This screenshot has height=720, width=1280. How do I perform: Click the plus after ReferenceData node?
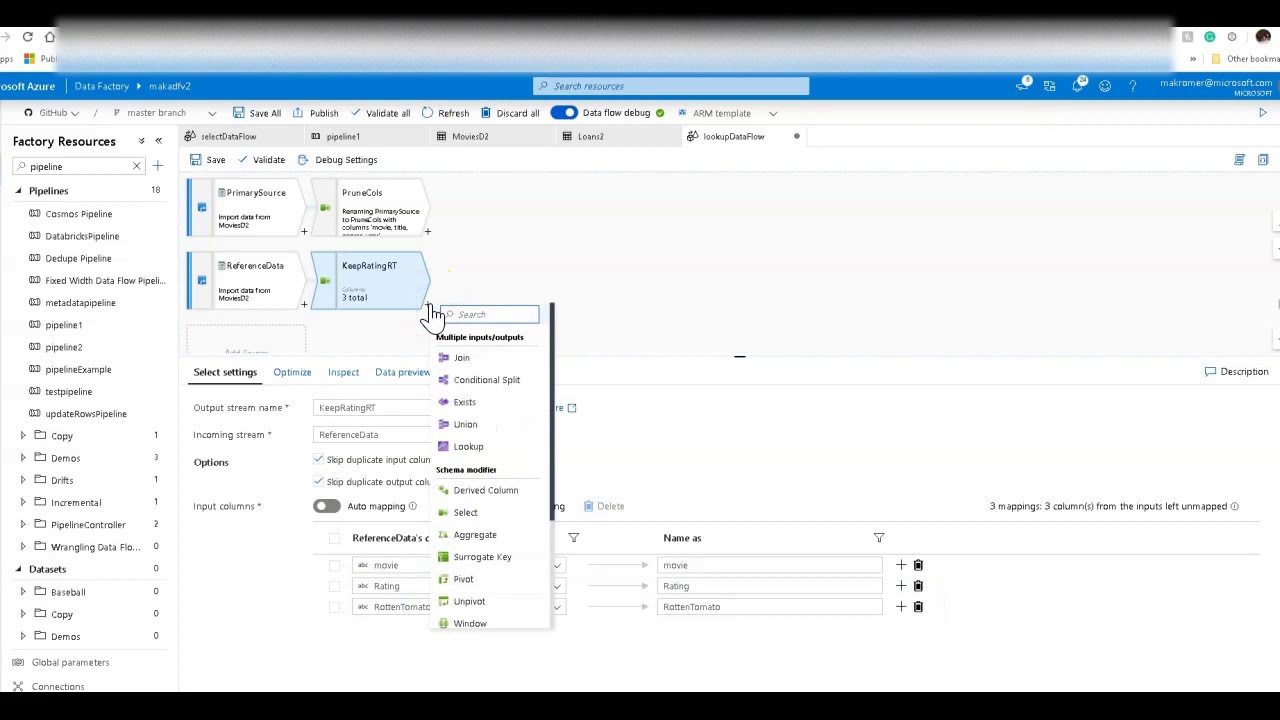click(304, 304)
